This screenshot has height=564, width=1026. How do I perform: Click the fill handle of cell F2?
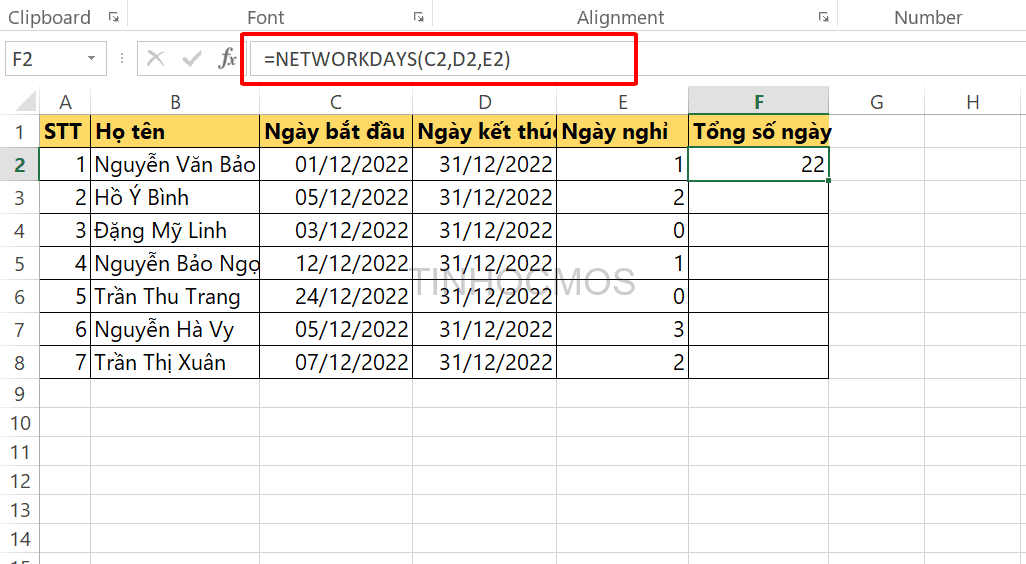coord(828,180)
